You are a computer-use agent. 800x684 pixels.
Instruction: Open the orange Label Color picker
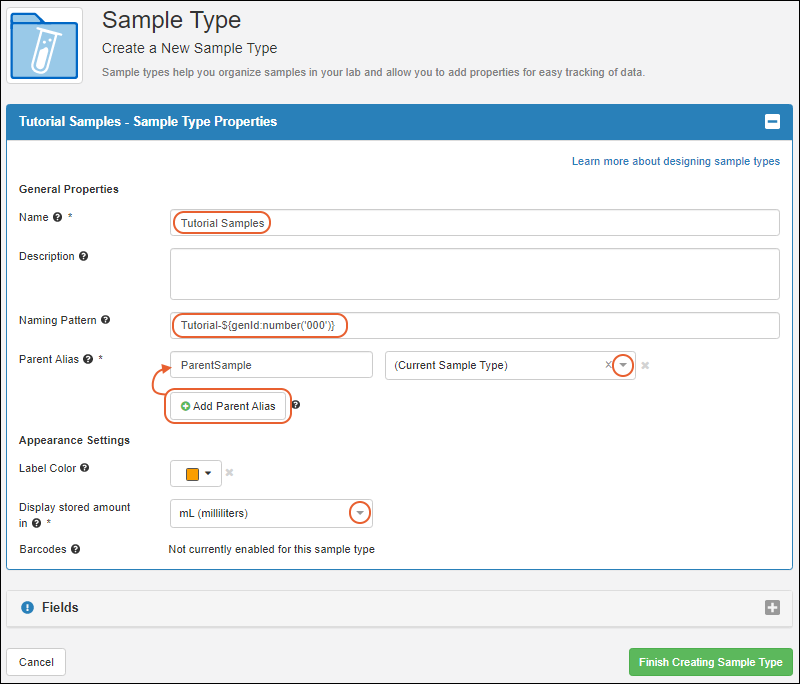tap(196, 473)
